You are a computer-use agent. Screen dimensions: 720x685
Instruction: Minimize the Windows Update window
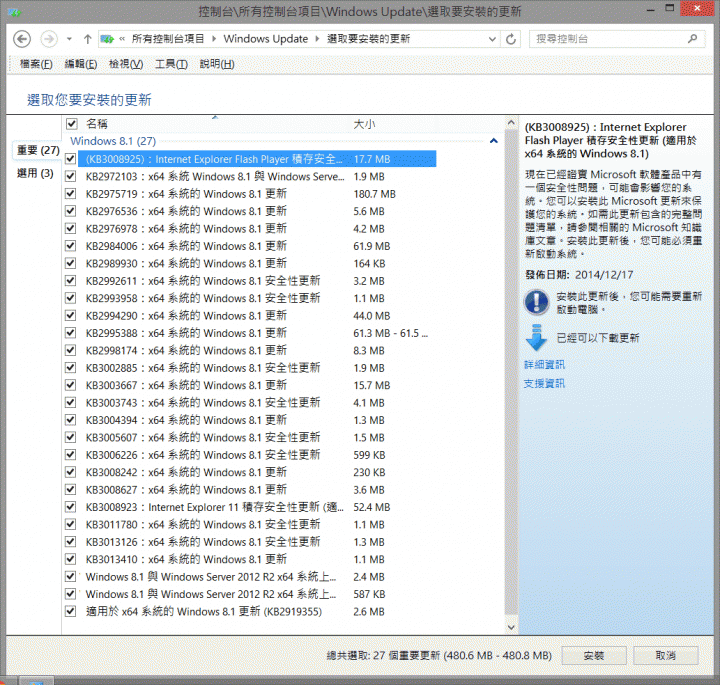point(650,9)
